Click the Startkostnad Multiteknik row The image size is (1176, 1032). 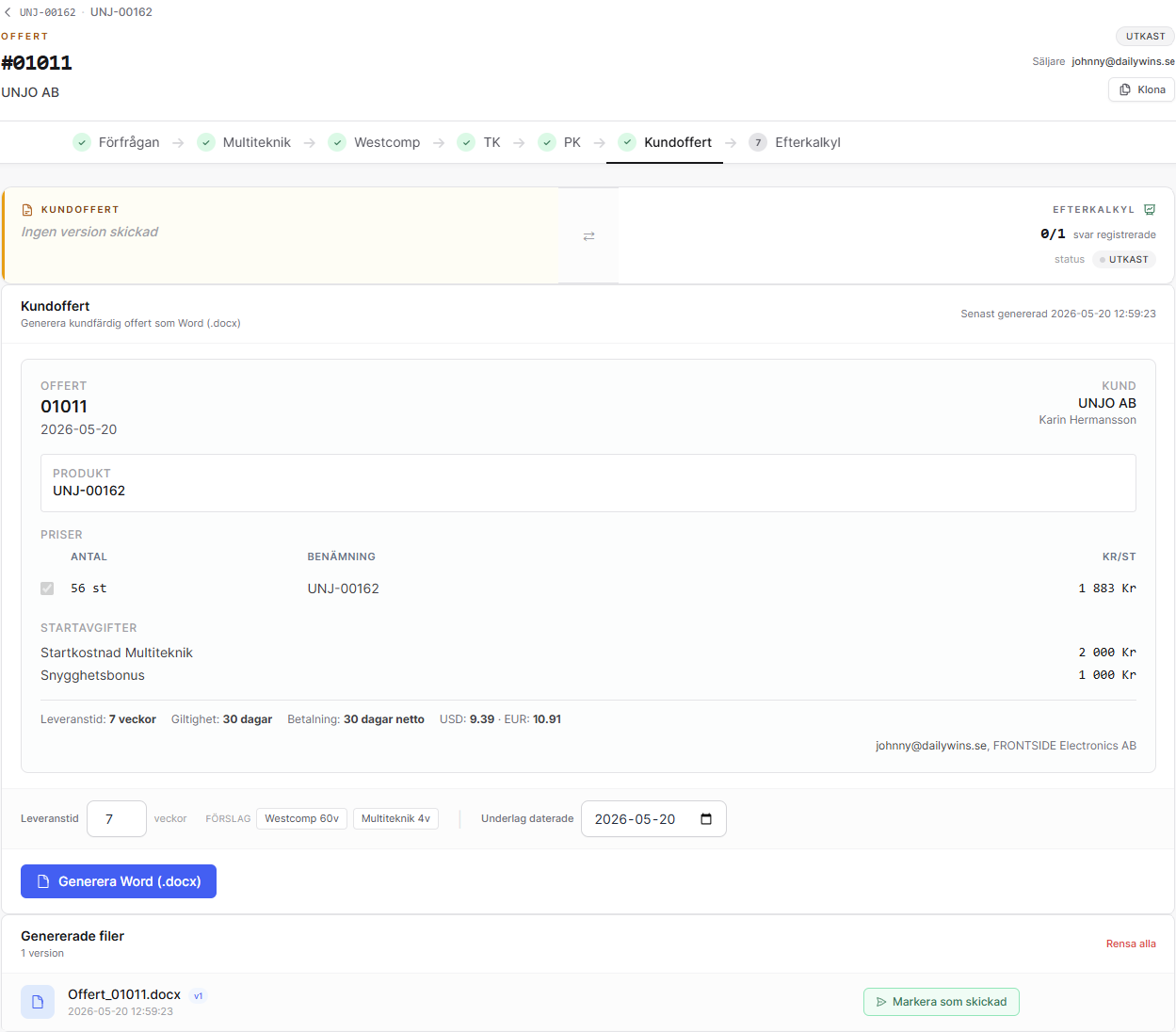click(588, 653)
